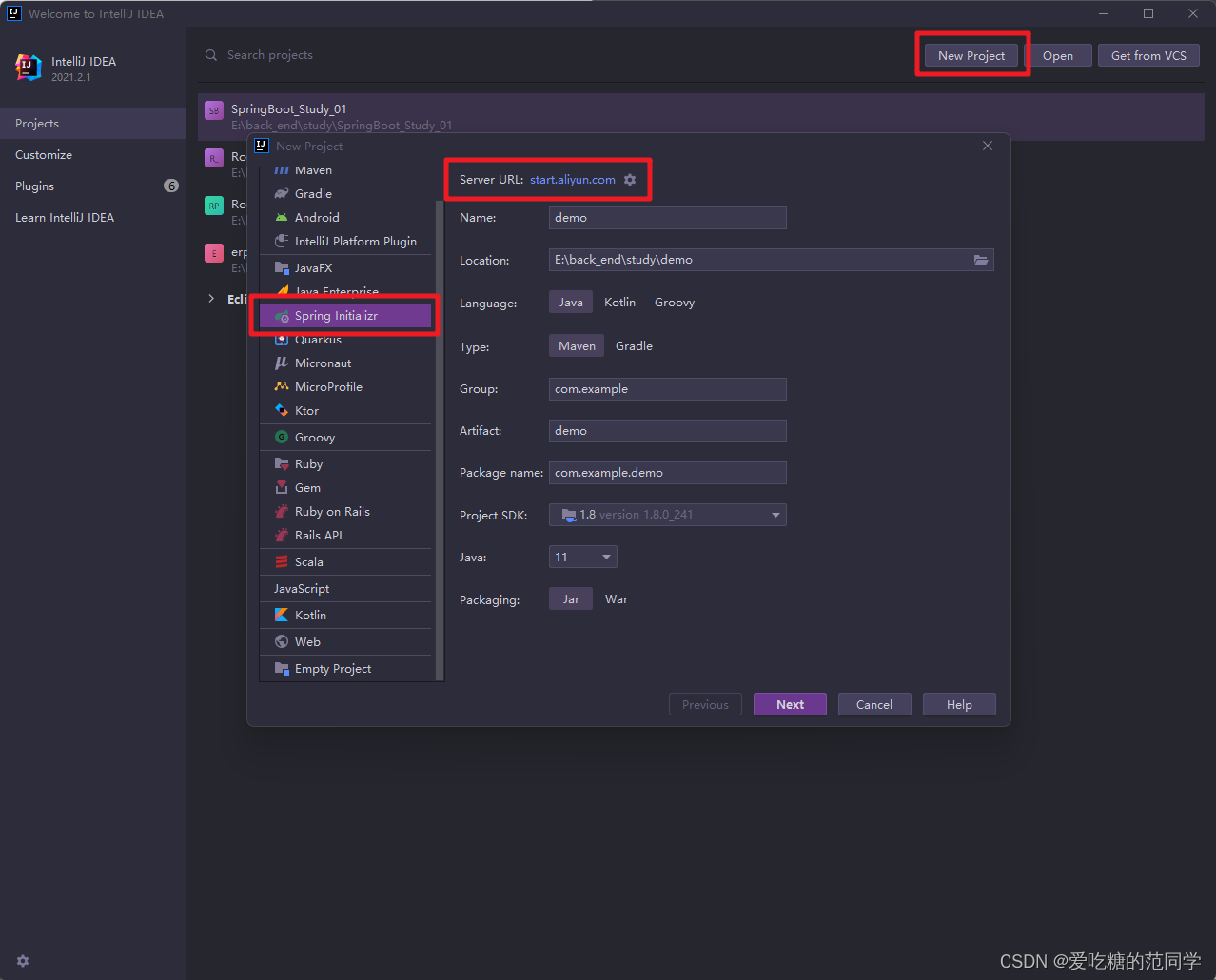Click the MicroProfile icon
The height and width of the screenshot is (980, 1216).
(282, 387)
